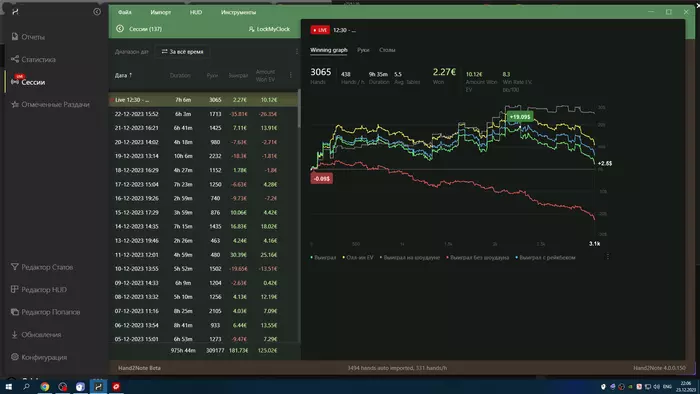Click the hands auto imported status message
The image size is (700, 394).
click(397, 368)
